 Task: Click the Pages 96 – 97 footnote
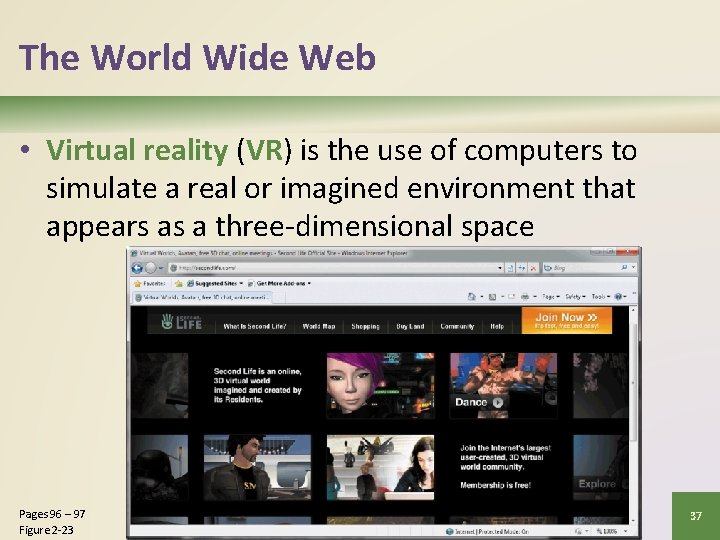click(52, 514)
